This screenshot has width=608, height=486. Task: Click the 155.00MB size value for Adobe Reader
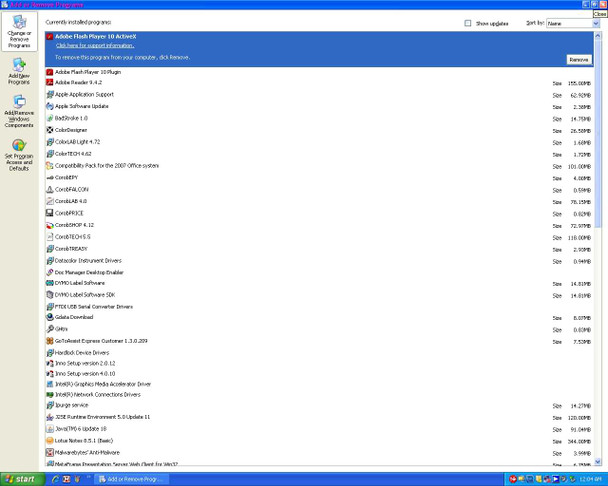coord(579,83)
